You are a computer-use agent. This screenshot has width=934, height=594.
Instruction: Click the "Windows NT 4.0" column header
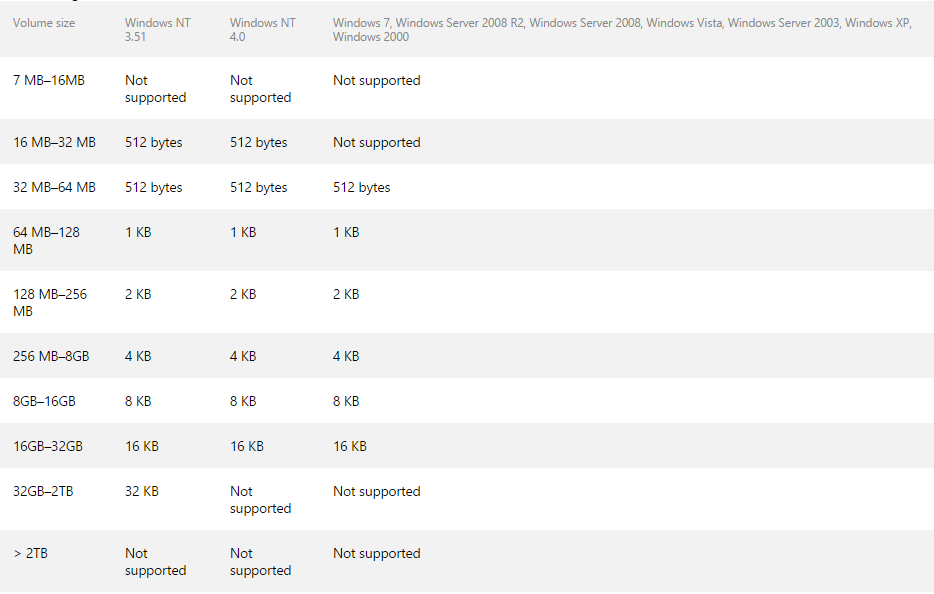(262, 30)
